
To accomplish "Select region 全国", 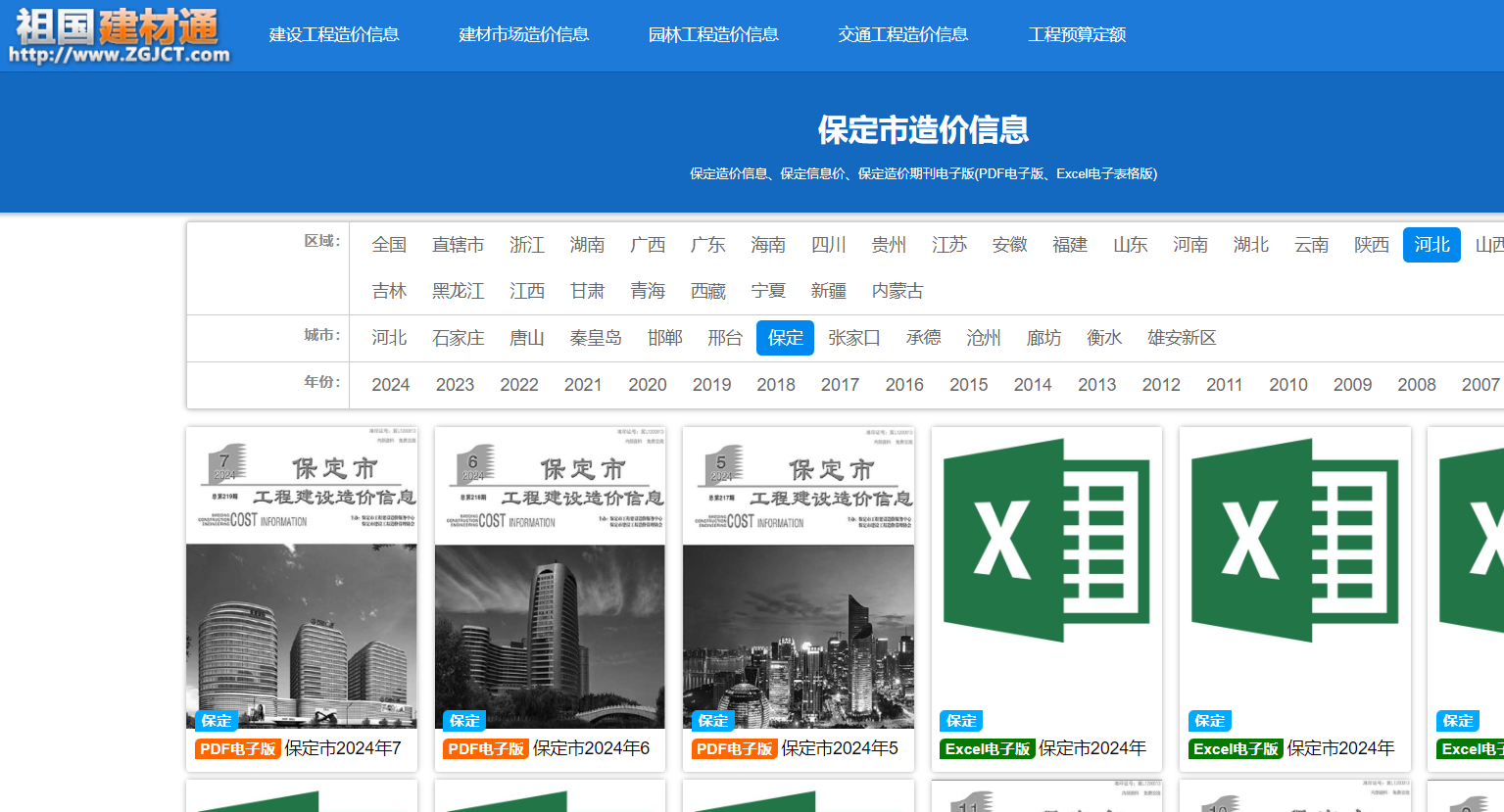I will (x=389, y=245).
